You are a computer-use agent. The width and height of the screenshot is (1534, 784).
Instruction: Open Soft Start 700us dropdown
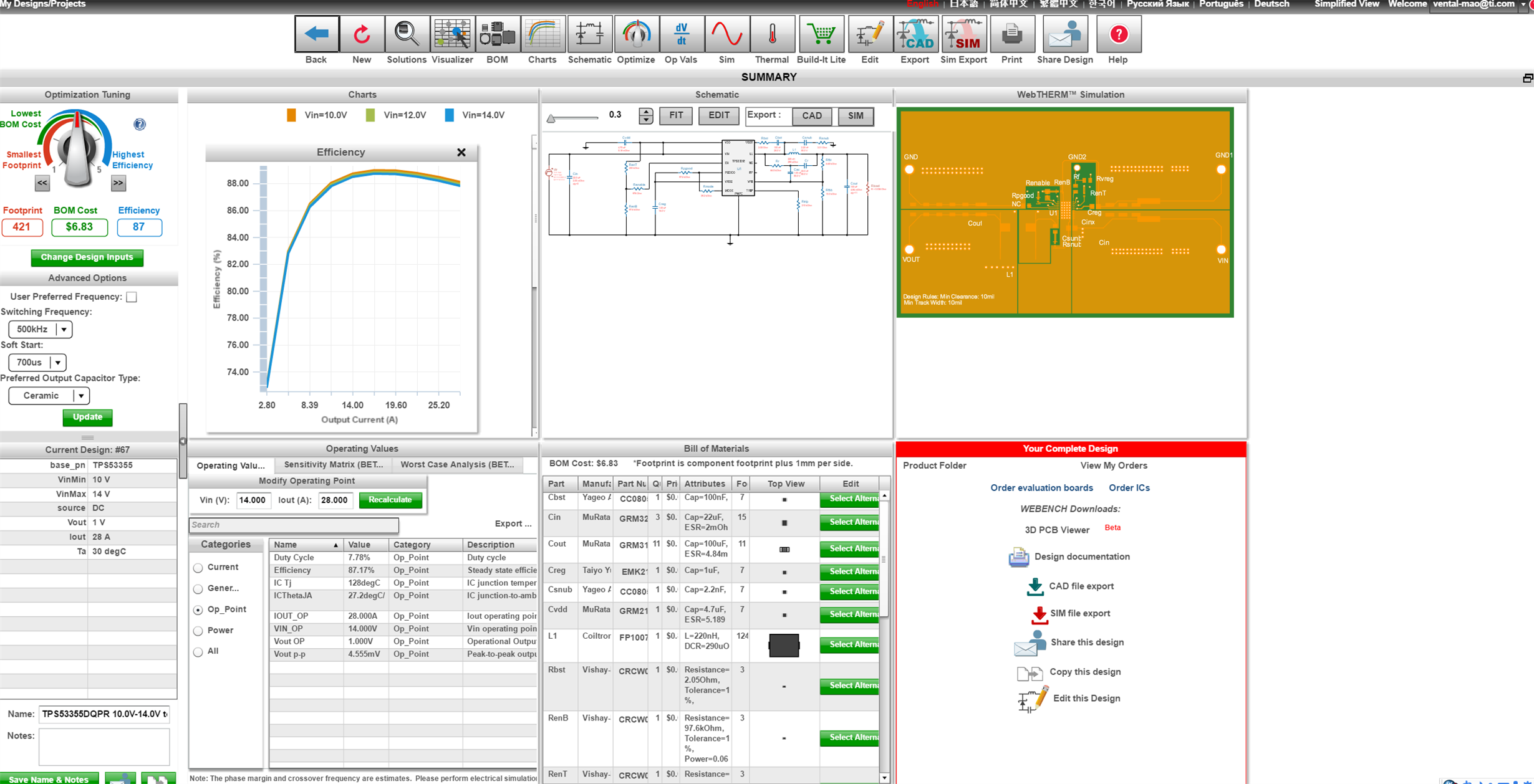tap(37, 362)
